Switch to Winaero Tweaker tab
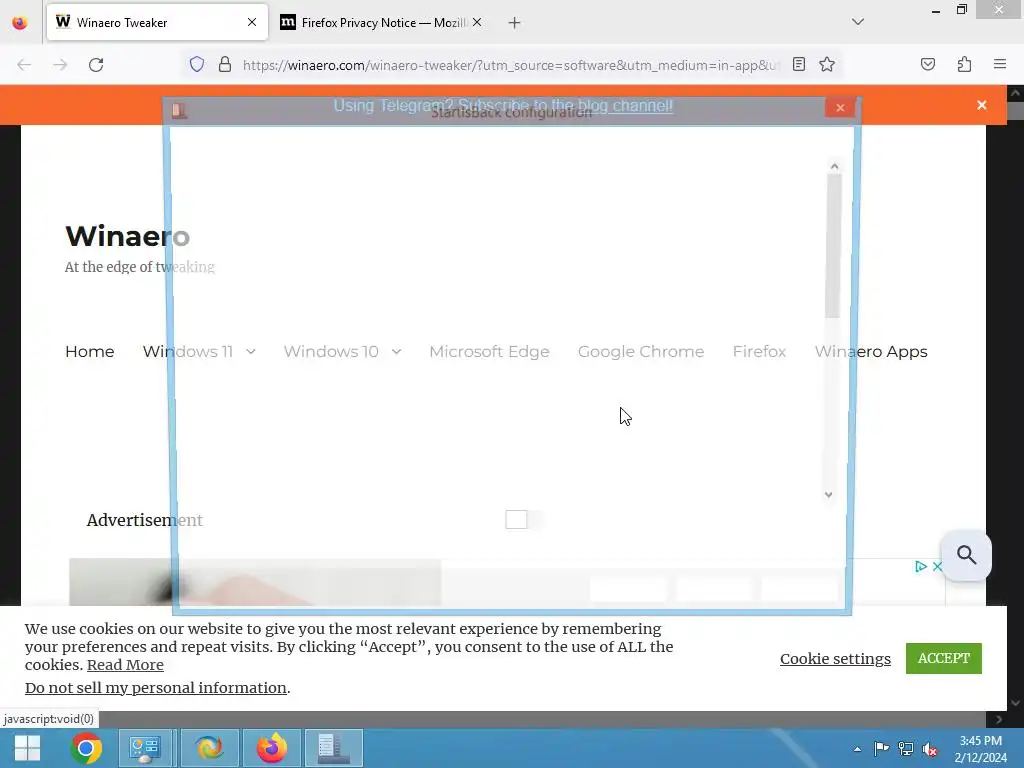 pyautogui.click(x=157, y=22)
